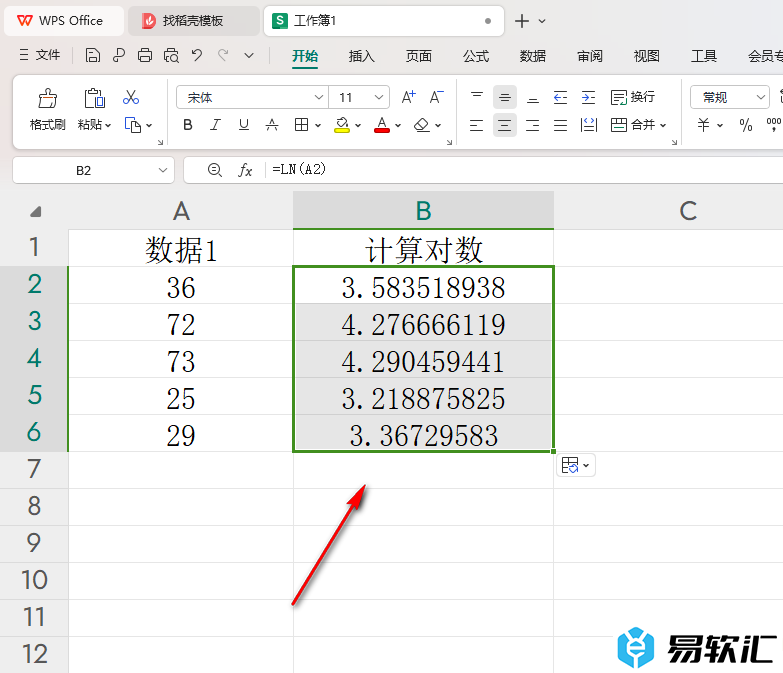Click the formula bar input field
This screenshot has height=673, width=783.
[x=524, y=170]
